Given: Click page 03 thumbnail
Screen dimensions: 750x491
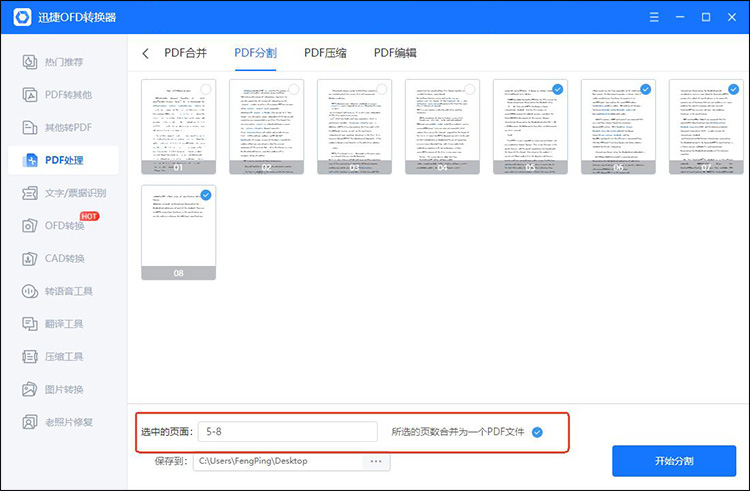Looking at the screenshot, I should (354, 127).
